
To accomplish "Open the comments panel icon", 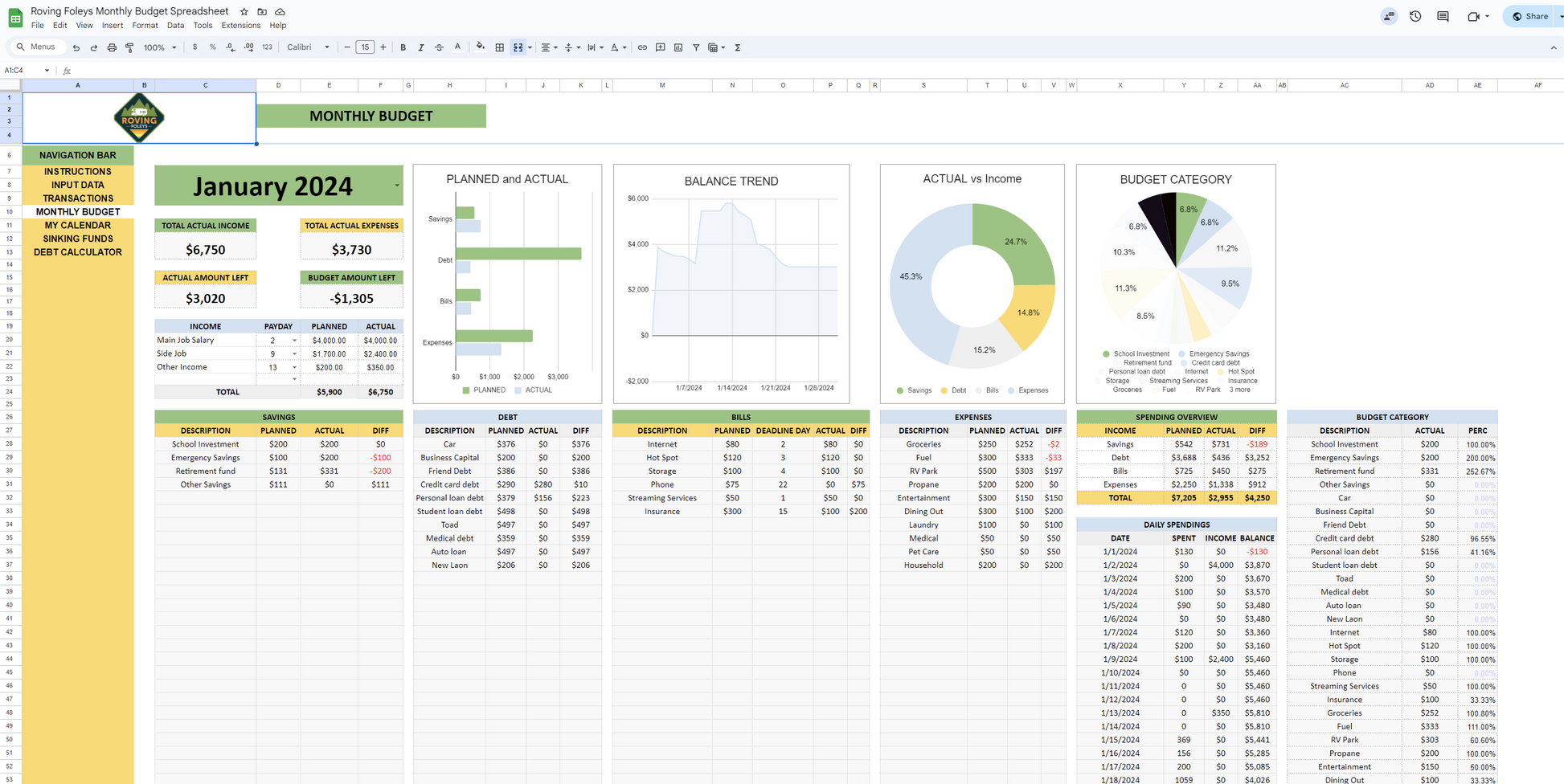I will click(1443, 16).
